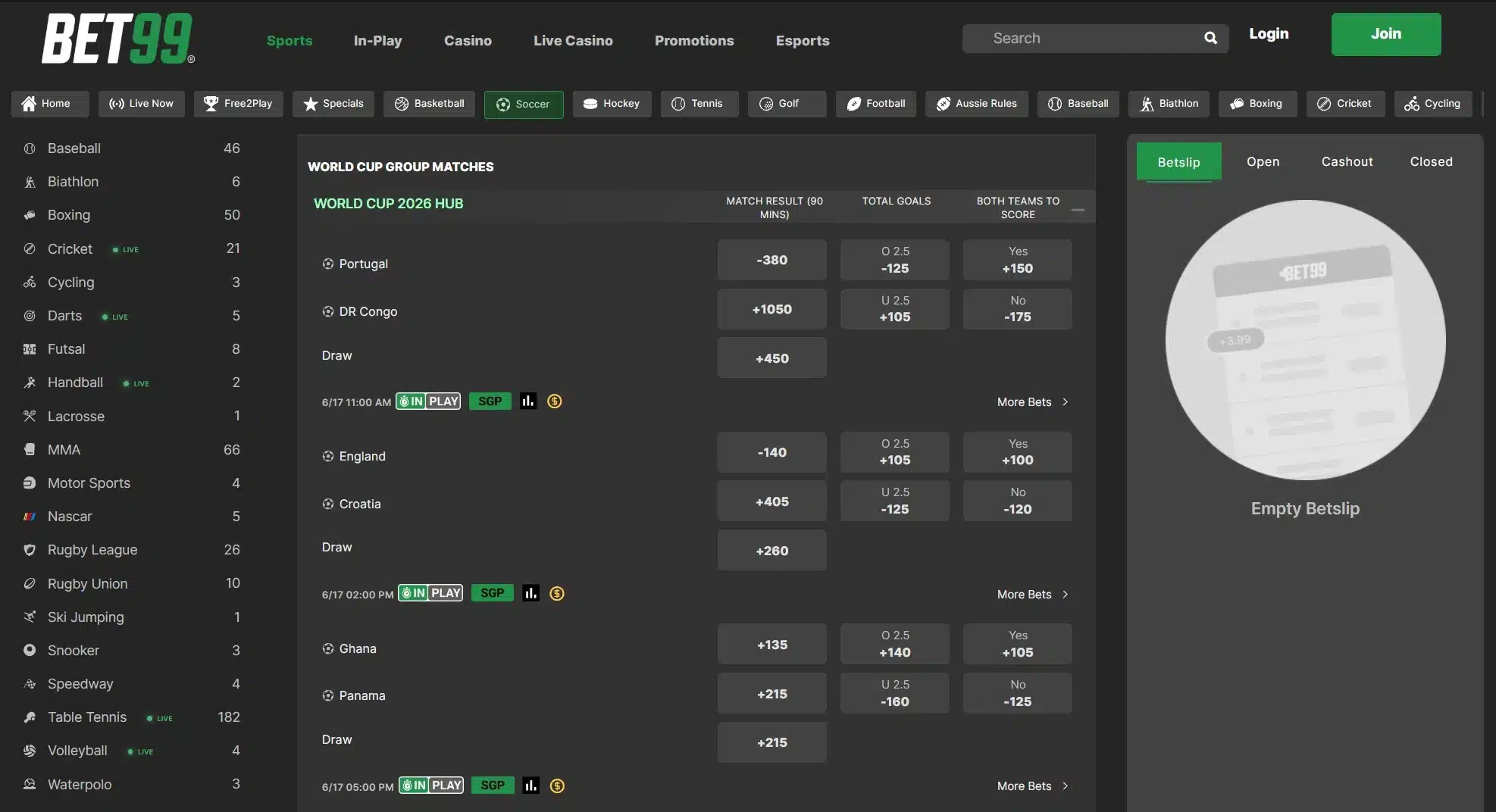Image resolution: width=1496 pixels, height=812 pixels.
Task: Select Football in the sports bar
Action: click(x=876, y=104)
